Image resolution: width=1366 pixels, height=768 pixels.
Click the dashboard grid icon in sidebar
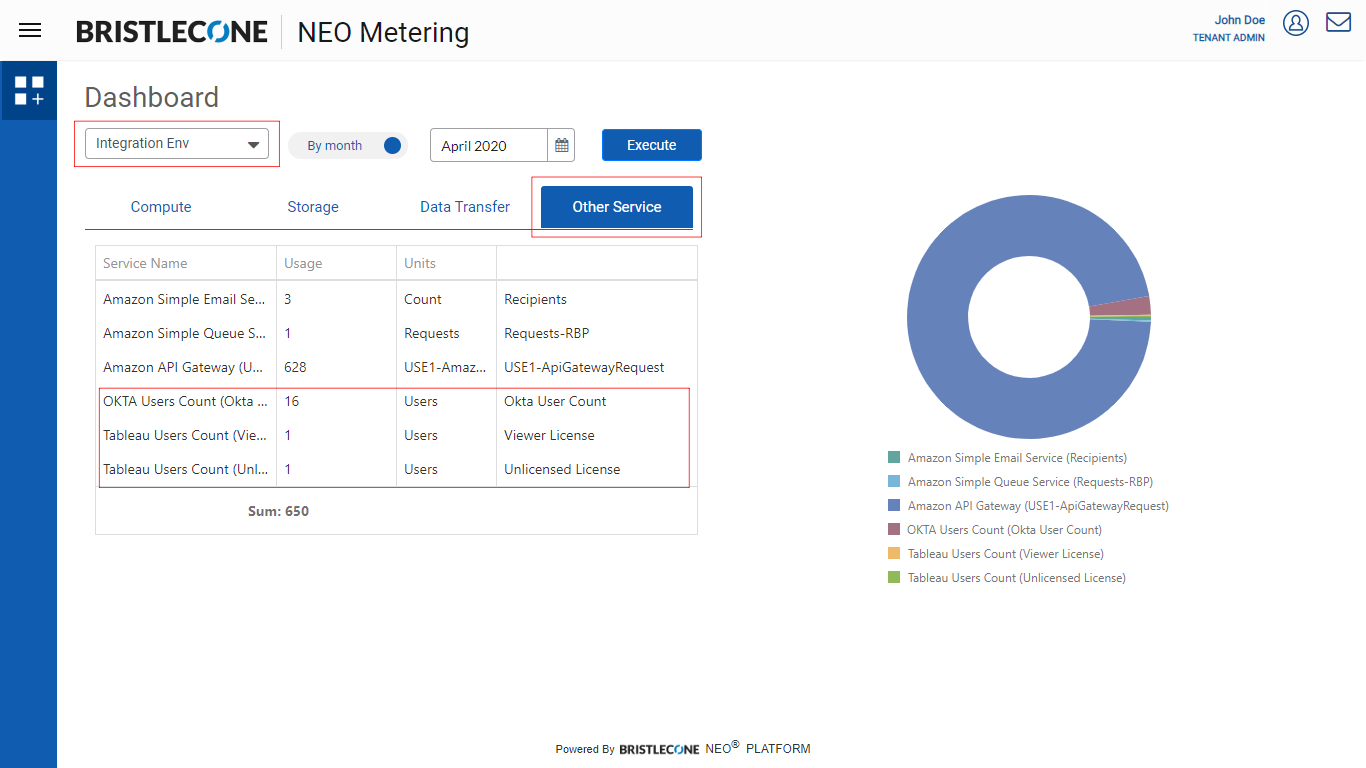tap(29, 91)
